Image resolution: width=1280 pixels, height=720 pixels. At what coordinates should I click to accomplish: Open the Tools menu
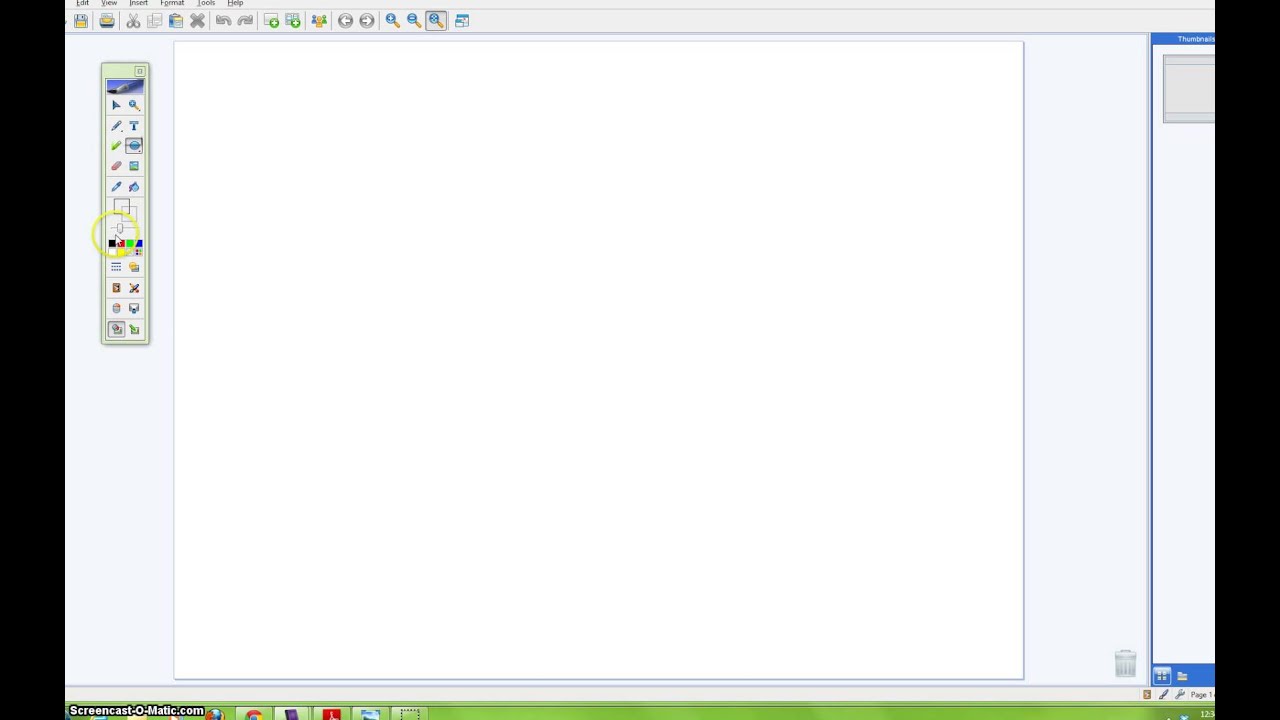pos(206,3)
